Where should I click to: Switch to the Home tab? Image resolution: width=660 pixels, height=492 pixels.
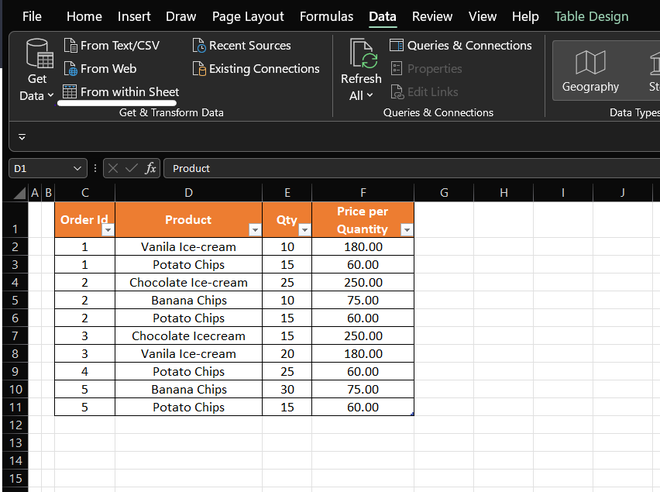84,16
